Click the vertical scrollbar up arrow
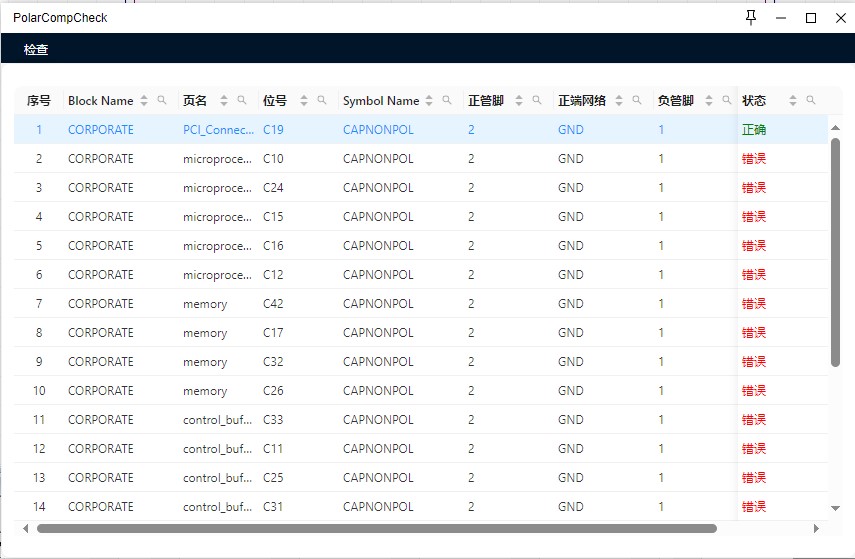The image size is (855, 559). (x=835, y=128)
